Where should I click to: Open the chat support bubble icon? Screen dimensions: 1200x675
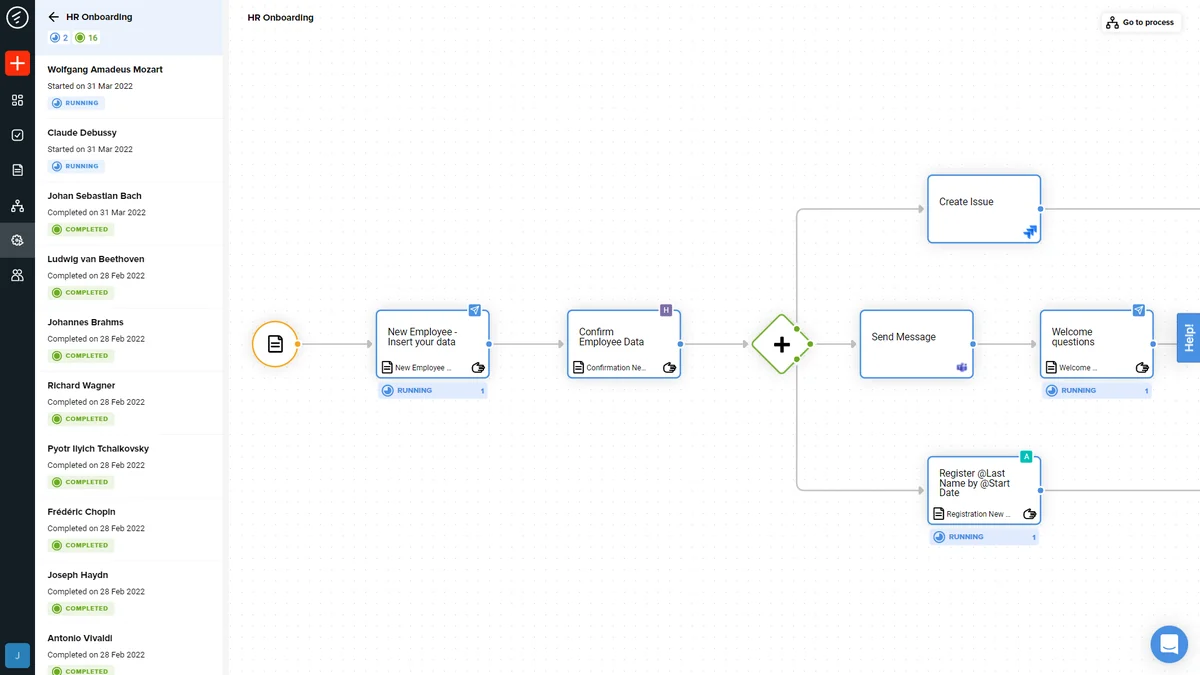[1168, 644]
